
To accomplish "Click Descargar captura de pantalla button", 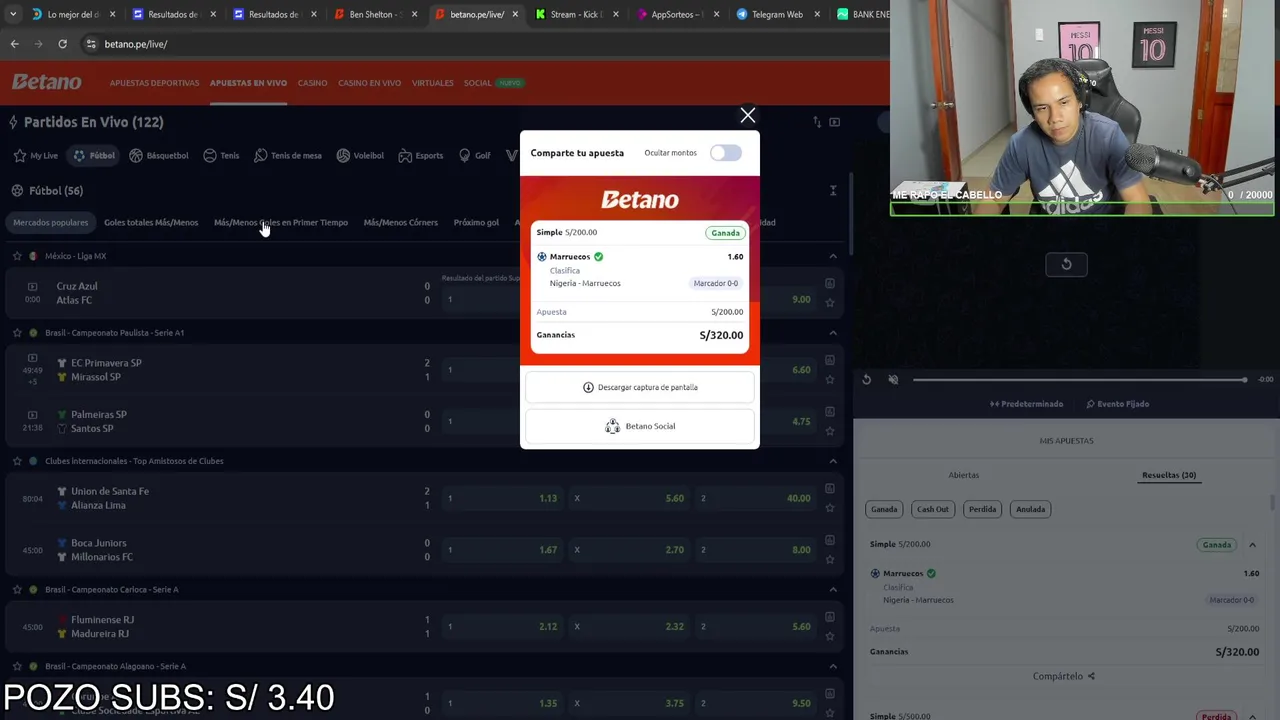I will [x=640, y=387].
